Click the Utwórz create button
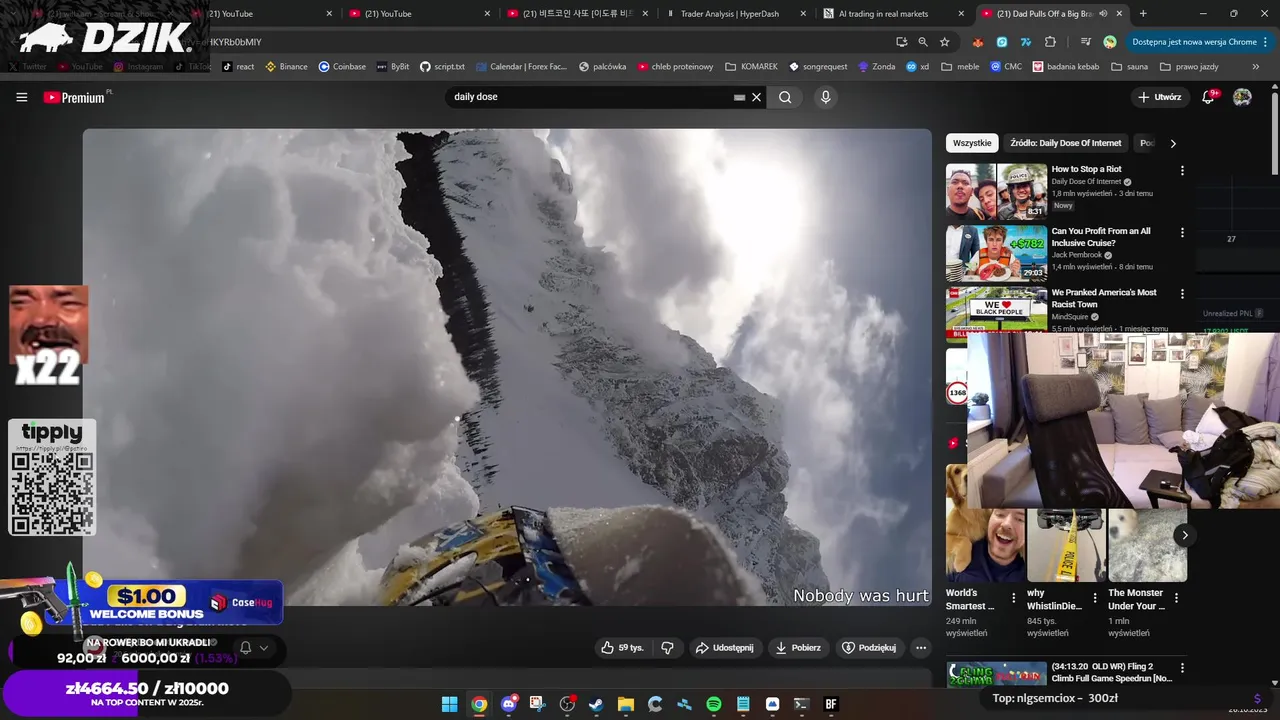The width and height of the screenshot is (1280, 720). [x=1159, y=97]
